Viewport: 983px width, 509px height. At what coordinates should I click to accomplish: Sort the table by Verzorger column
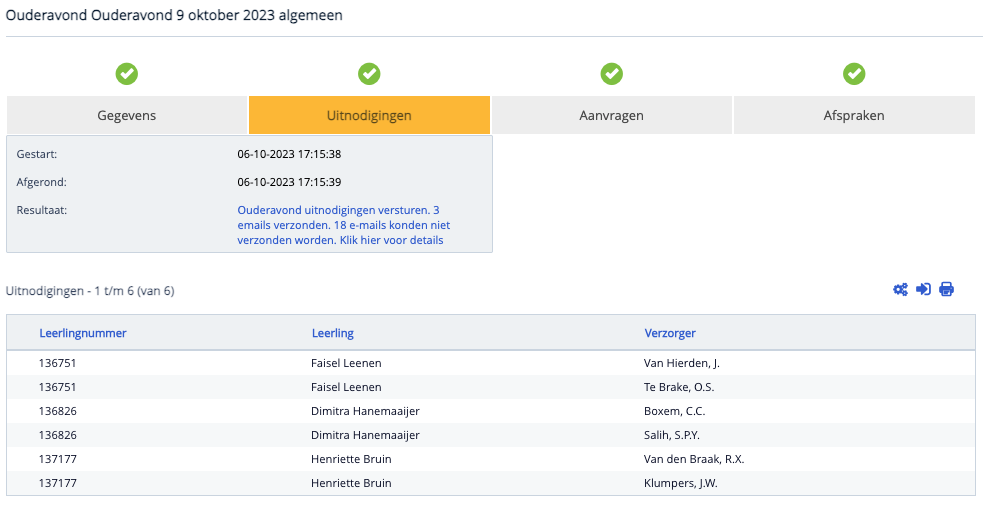[x=670, y=333]
